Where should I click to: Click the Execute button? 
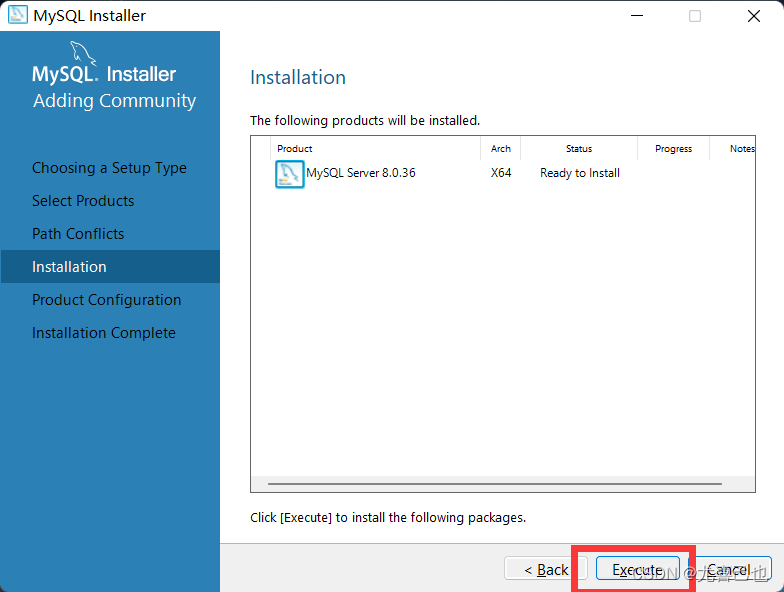pyautogui.click(x=638, y=569)
